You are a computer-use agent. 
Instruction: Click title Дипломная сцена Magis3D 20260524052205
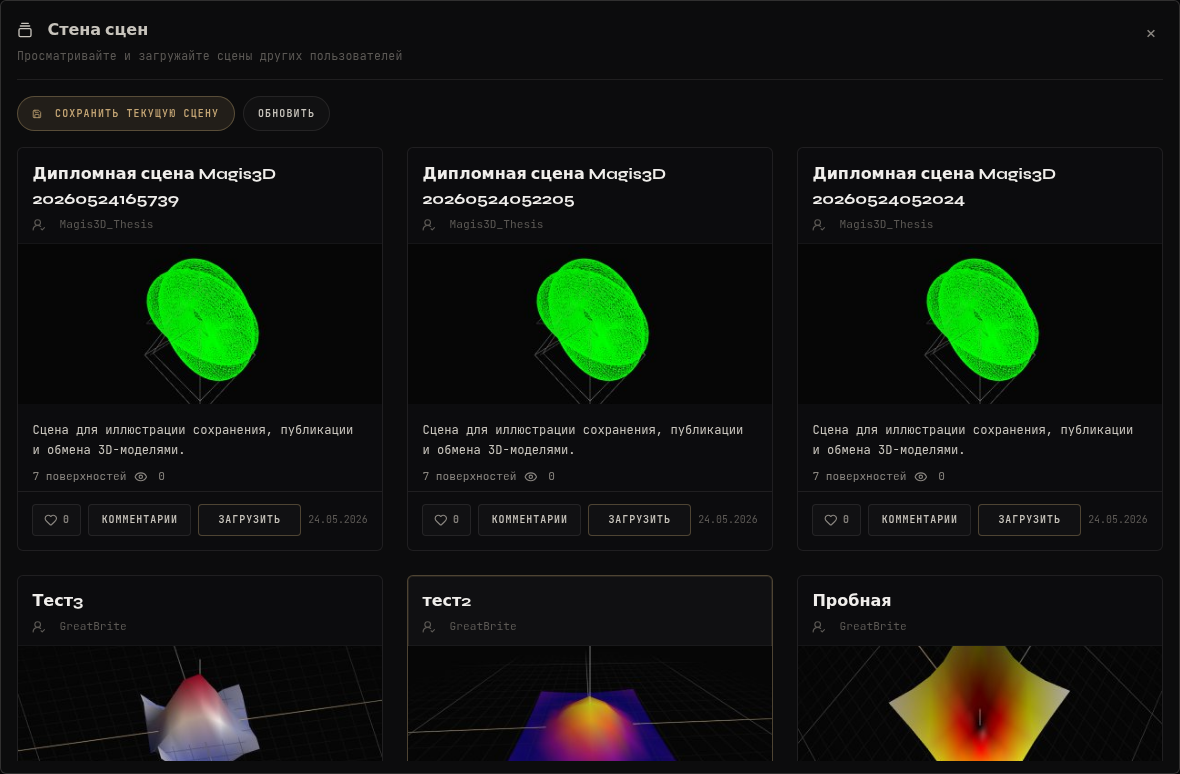[544, 187]
